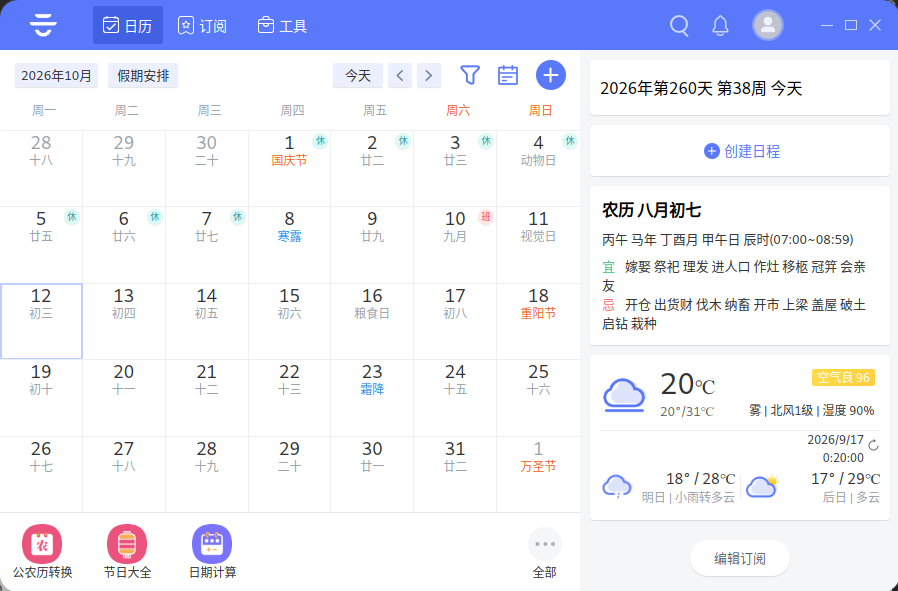Select October 16 粮食日
898x591 pixels.
click(x=372, y=321)
